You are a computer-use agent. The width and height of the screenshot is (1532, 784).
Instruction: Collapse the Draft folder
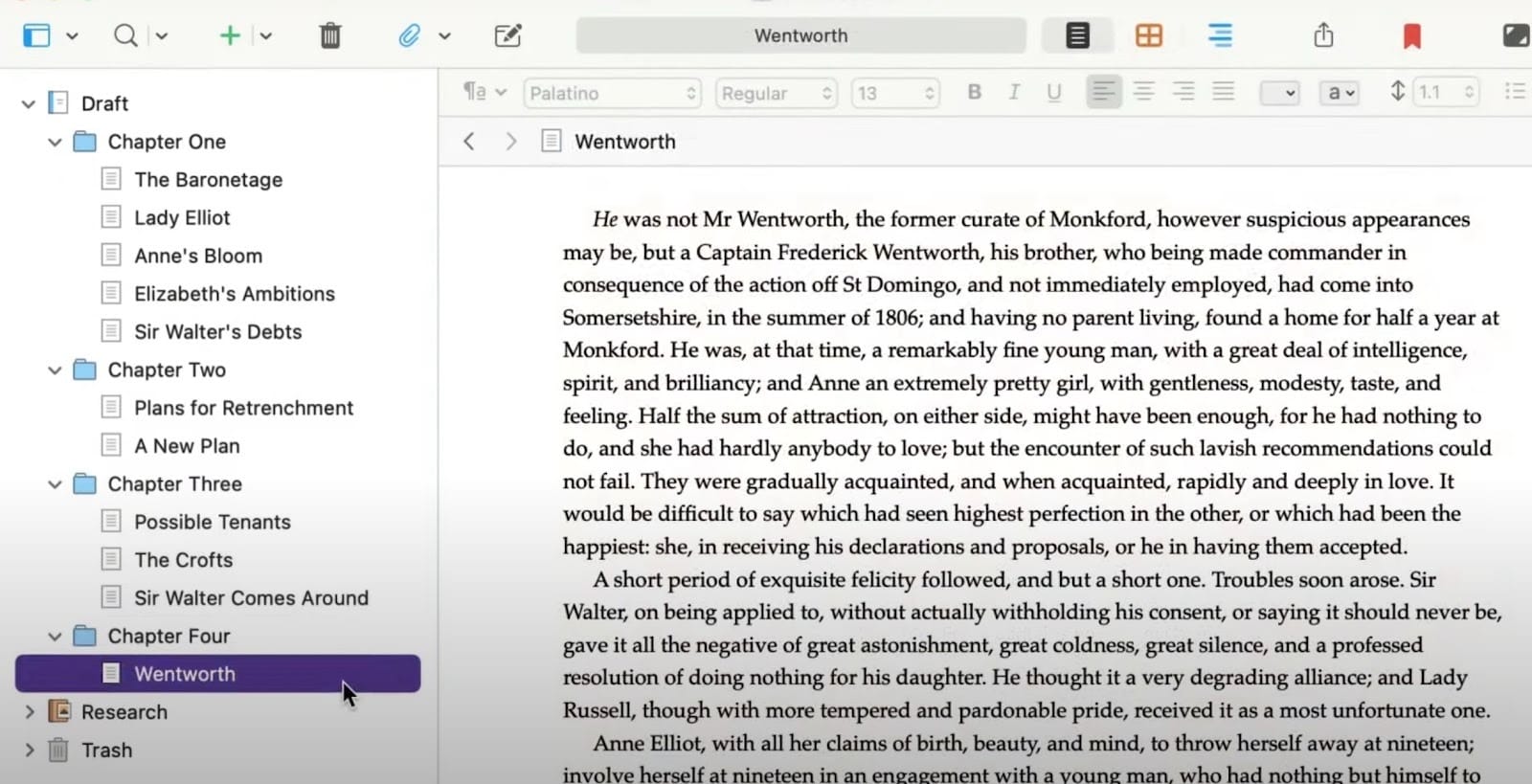coord(29,103)
